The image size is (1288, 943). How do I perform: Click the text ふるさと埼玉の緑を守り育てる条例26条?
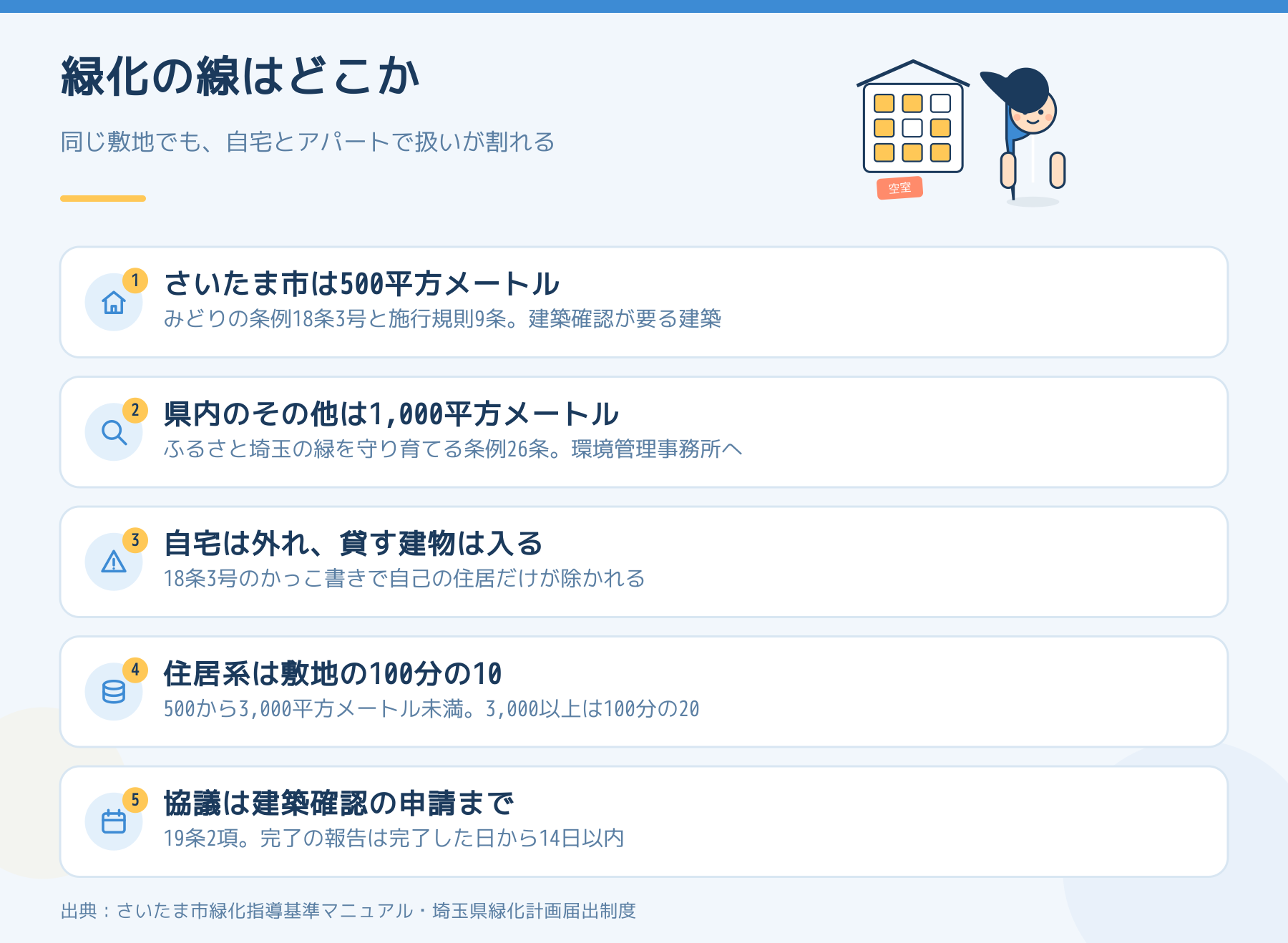coord(357,449)
